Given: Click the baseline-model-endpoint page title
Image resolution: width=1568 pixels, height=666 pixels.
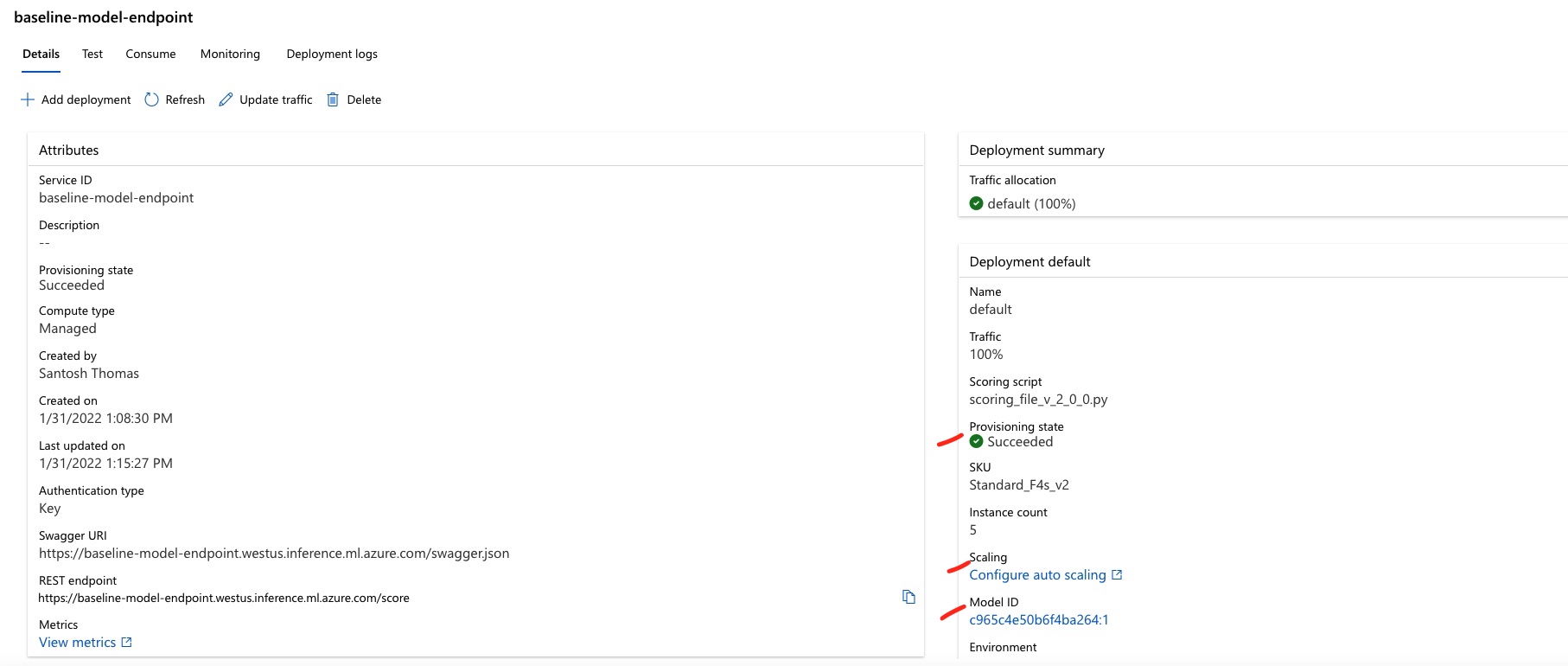Looking at the screenshot, I should 104,17.
